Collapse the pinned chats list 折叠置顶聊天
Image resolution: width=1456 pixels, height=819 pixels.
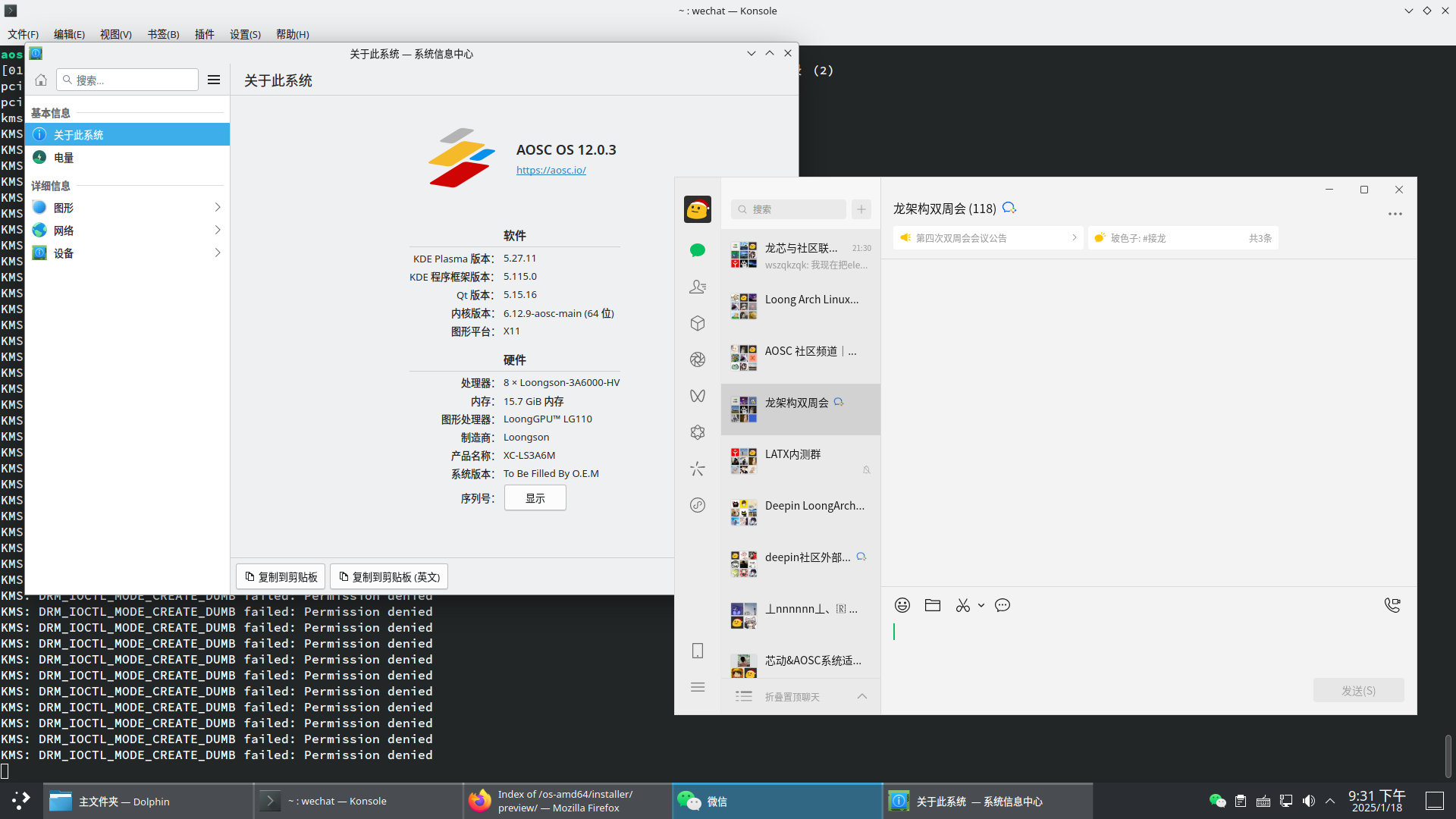pyautogui.click(x=861, y=696)
